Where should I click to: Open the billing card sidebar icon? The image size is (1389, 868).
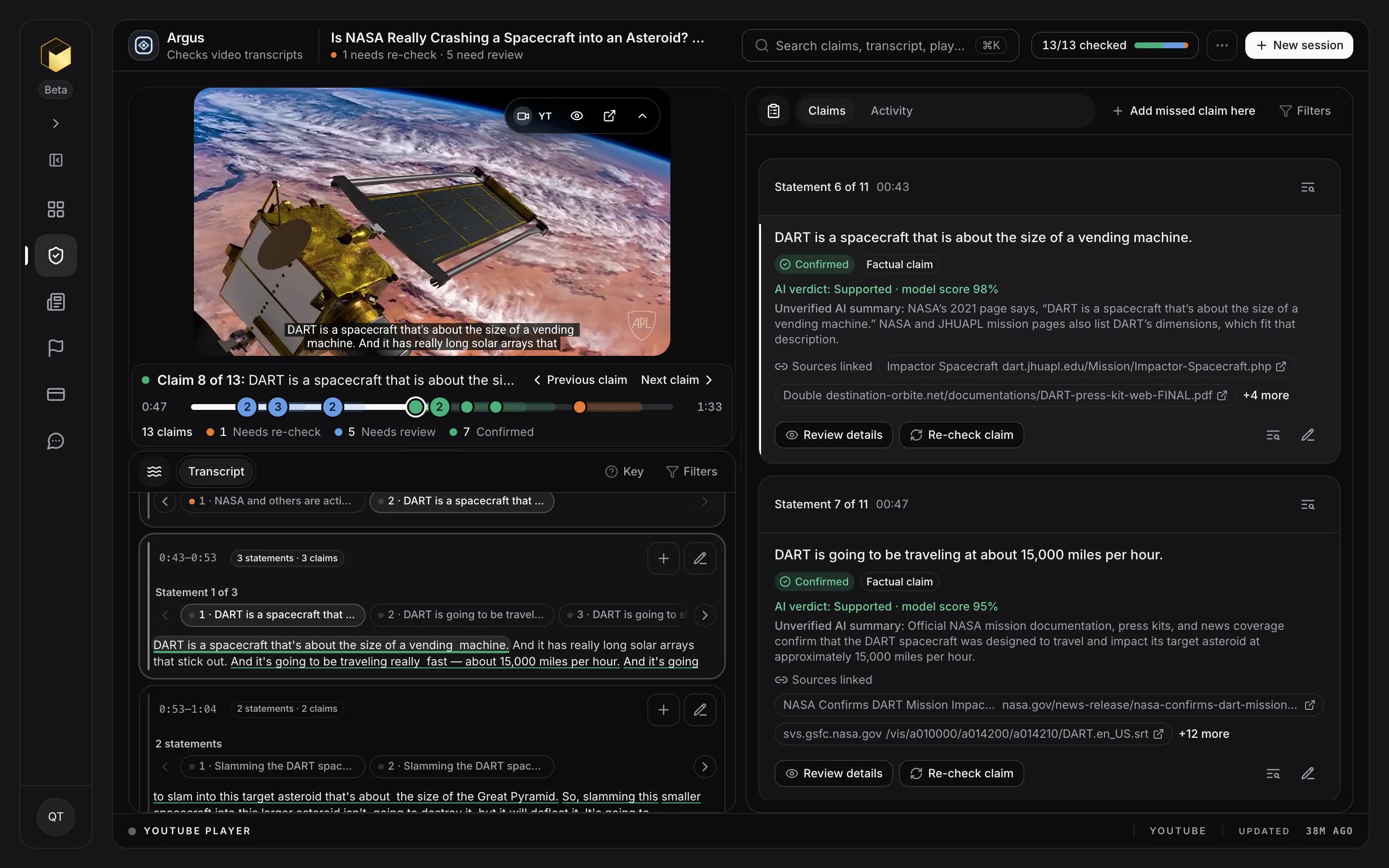coord(55,394)
